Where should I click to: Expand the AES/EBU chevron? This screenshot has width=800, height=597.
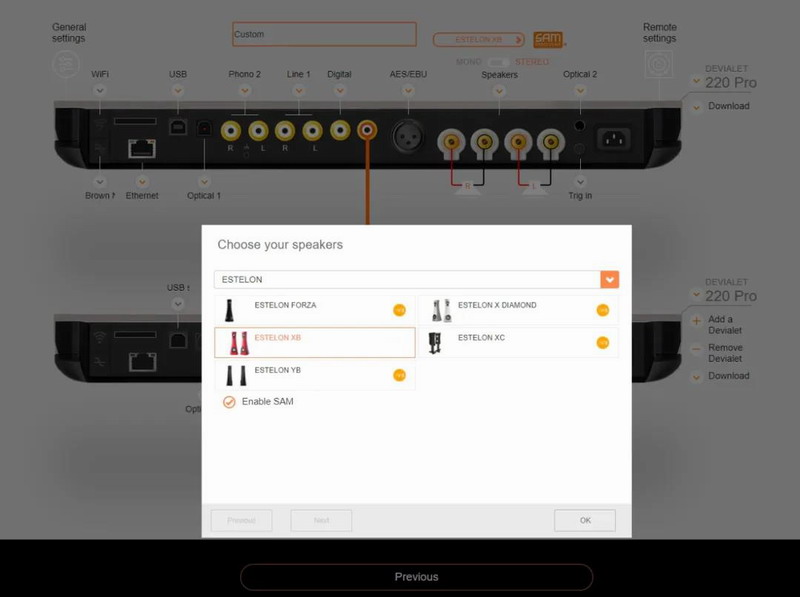[408, 91]
